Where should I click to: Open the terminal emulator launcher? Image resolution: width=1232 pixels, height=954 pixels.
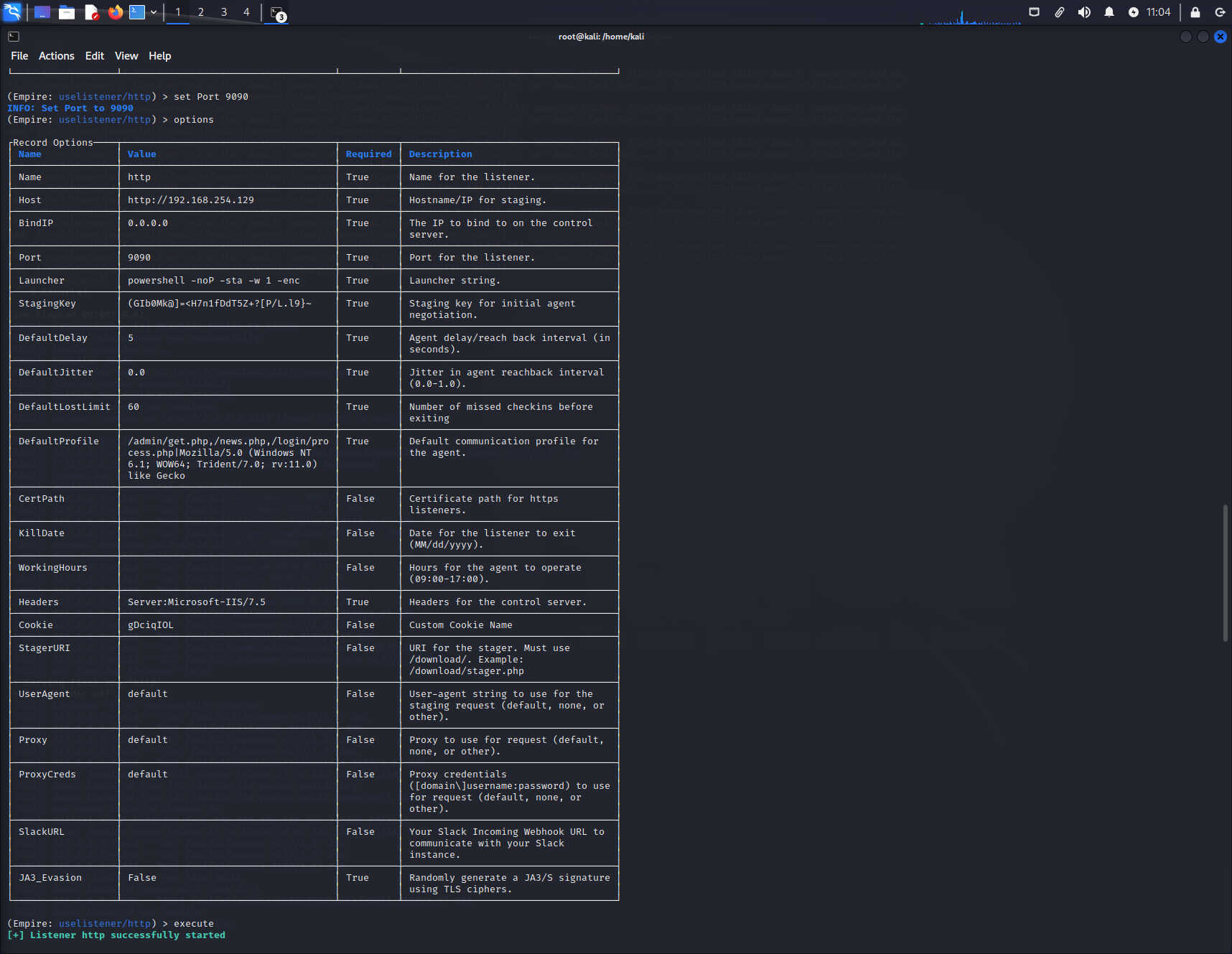pyautogui.click(x=137, y=12)
